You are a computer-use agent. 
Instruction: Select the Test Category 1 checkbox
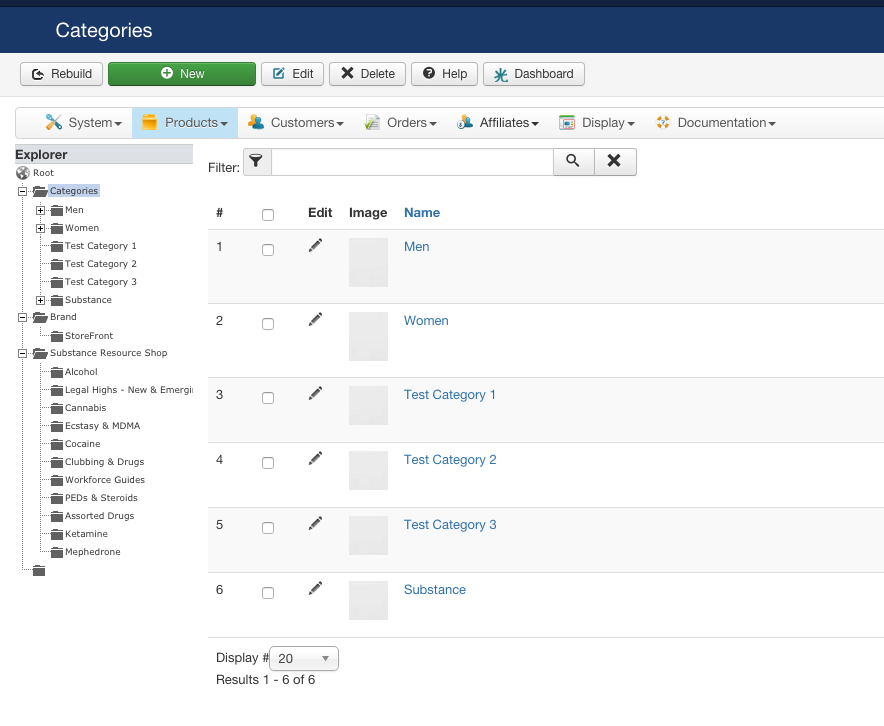tap(268, 398)
